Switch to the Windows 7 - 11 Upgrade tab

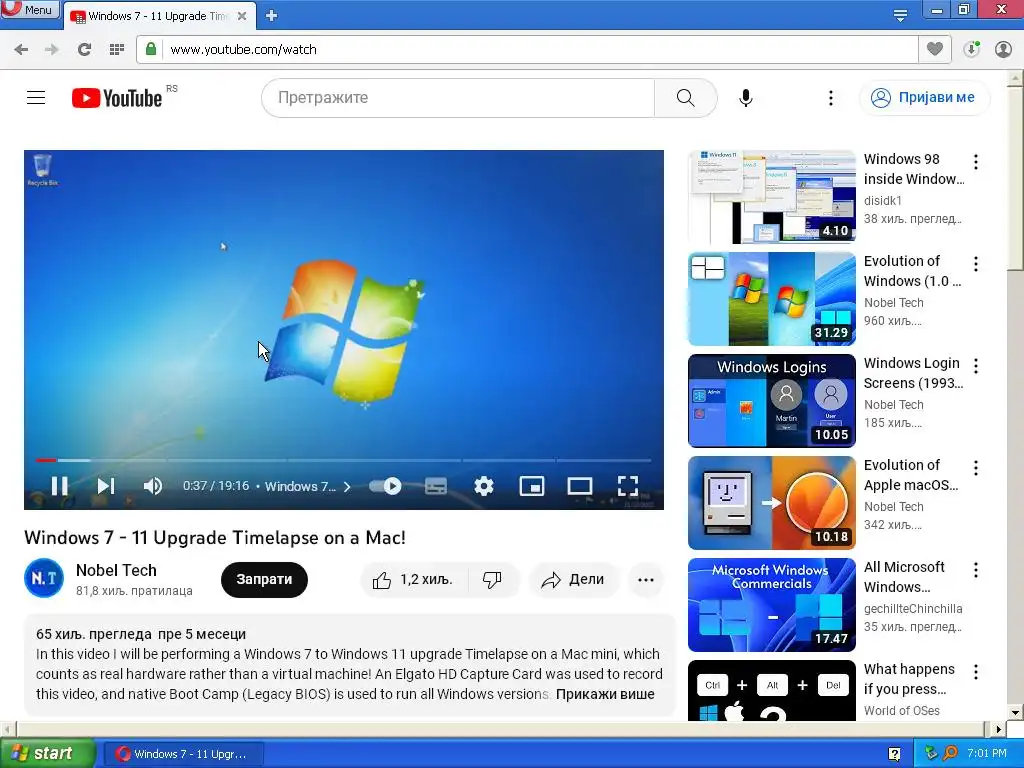click(x=157, y=16)
